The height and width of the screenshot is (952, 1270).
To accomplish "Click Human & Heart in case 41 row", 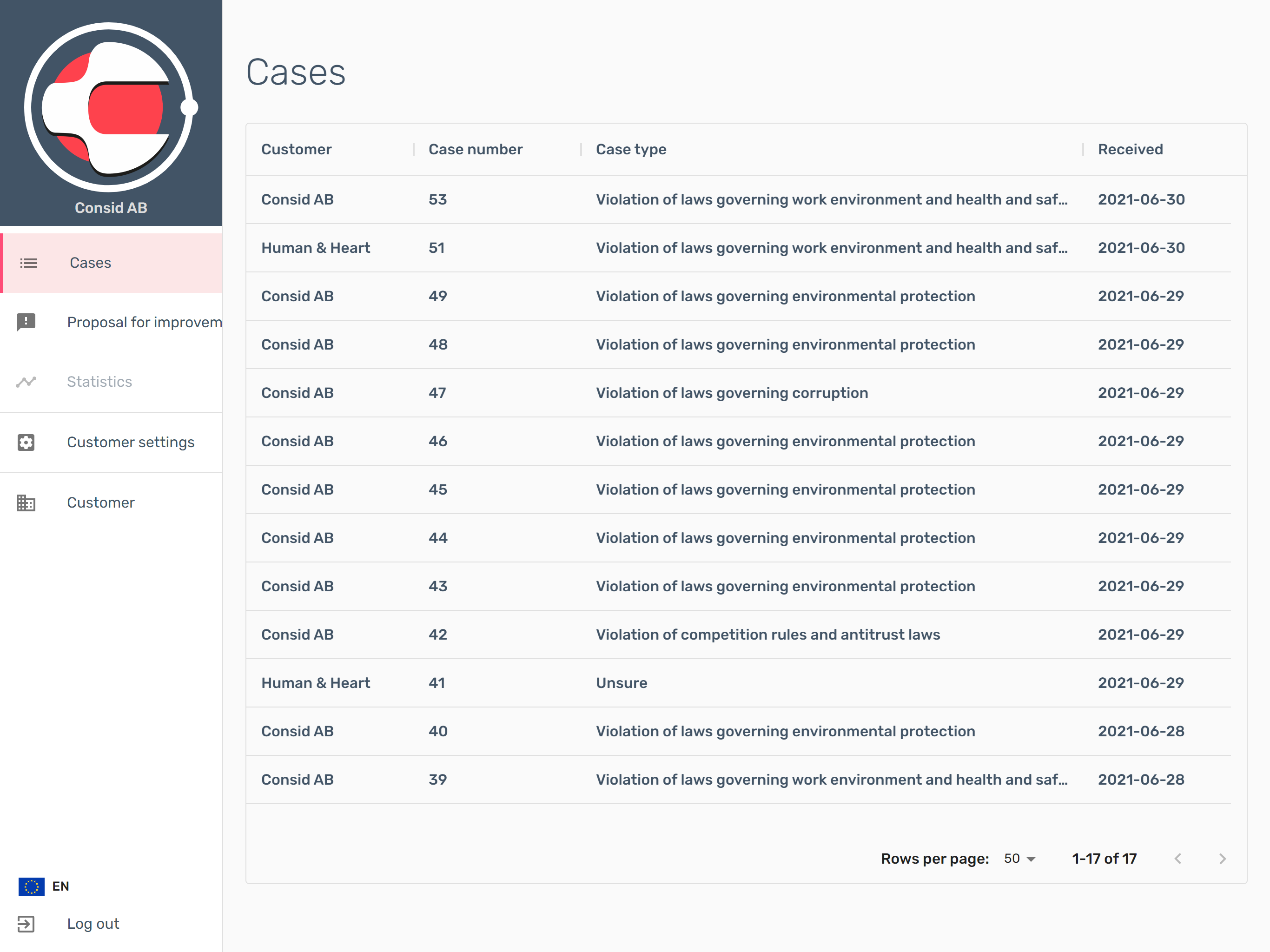I will point(316,683).
